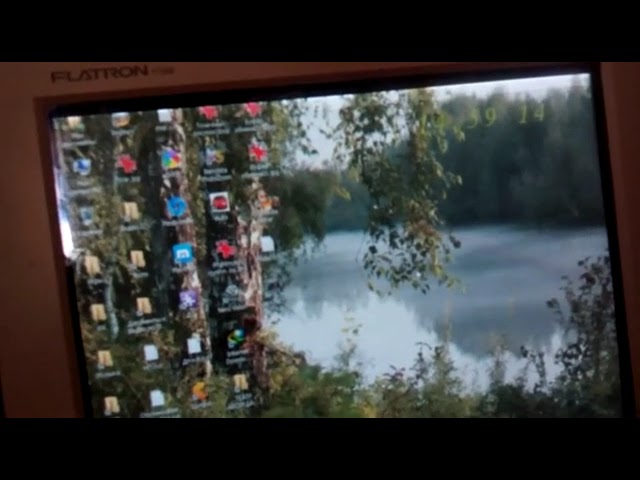Open the blue computer desktop icon
The image size is (640, 480).
tap(82, 166)
